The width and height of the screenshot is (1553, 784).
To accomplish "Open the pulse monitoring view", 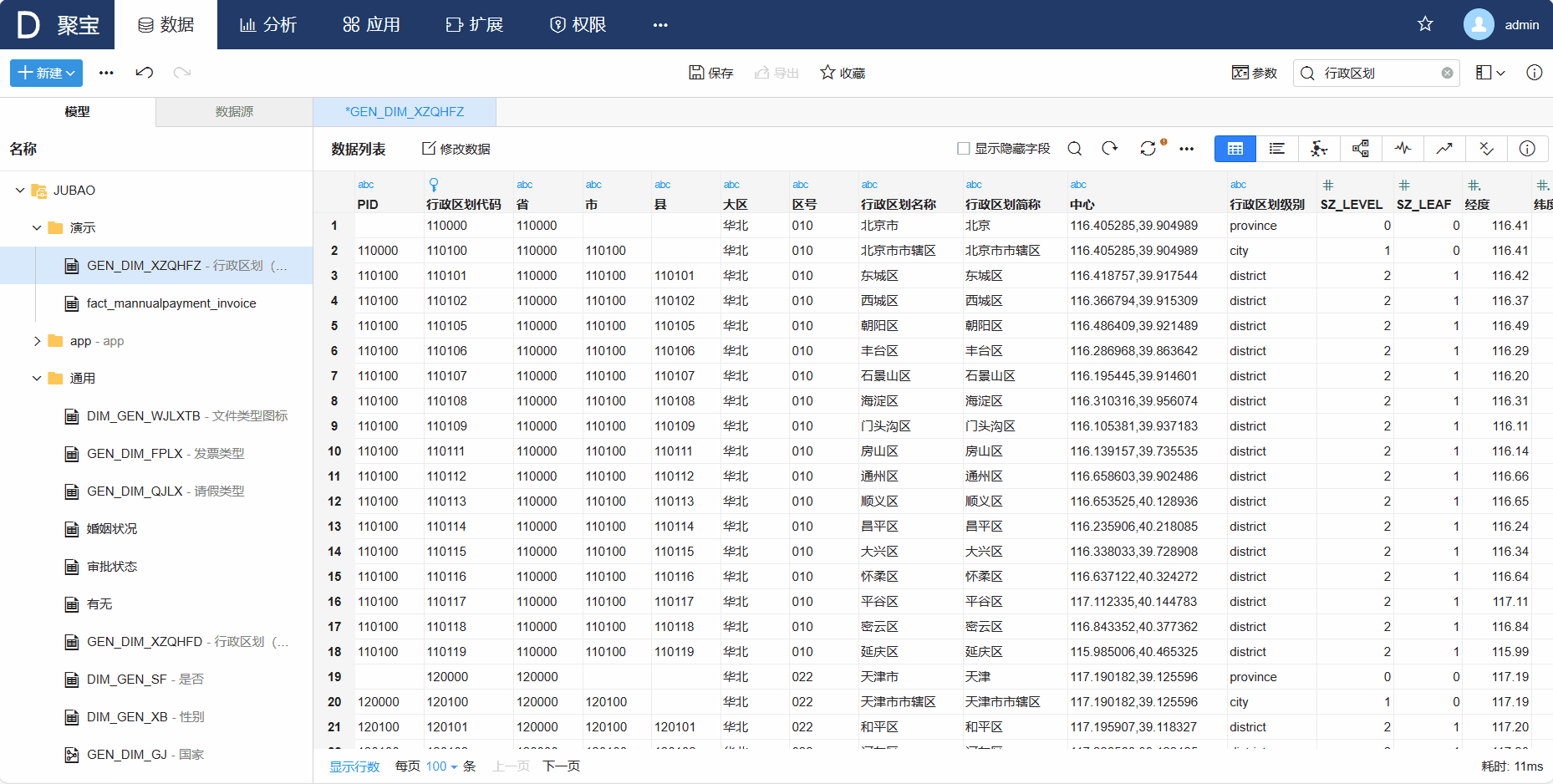I will coord(1403,149).
